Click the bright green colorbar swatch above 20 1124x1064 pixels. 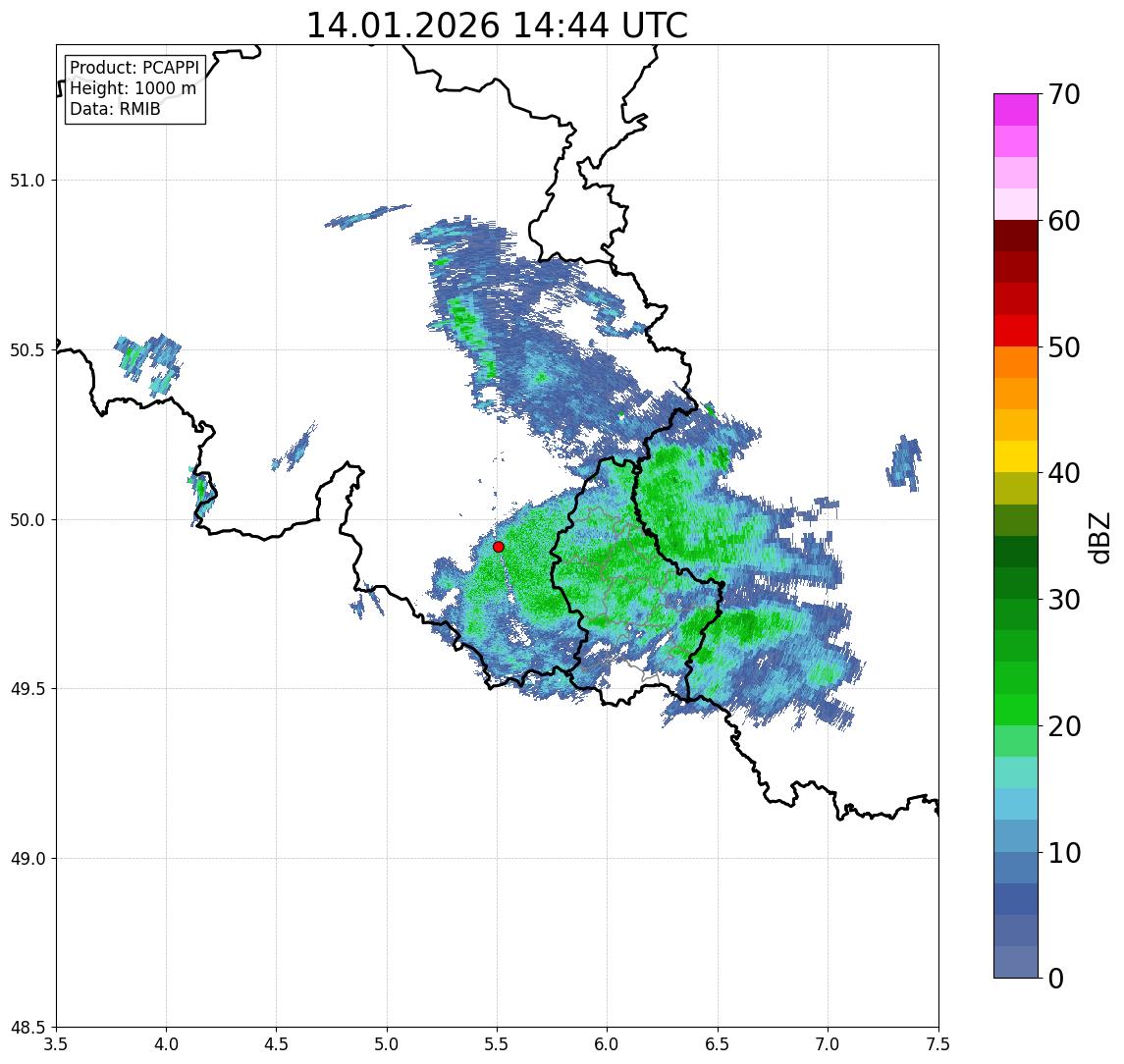pyautogui.click(x=1016, y=709)
